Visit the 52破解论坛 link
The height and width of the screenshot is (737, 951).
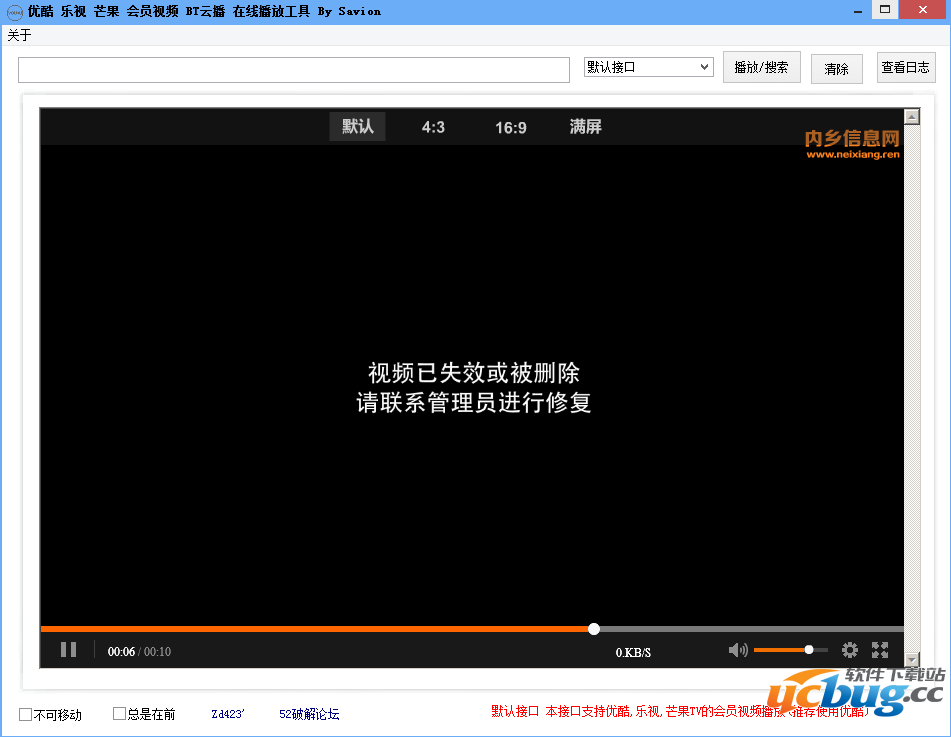coord(310,714)
